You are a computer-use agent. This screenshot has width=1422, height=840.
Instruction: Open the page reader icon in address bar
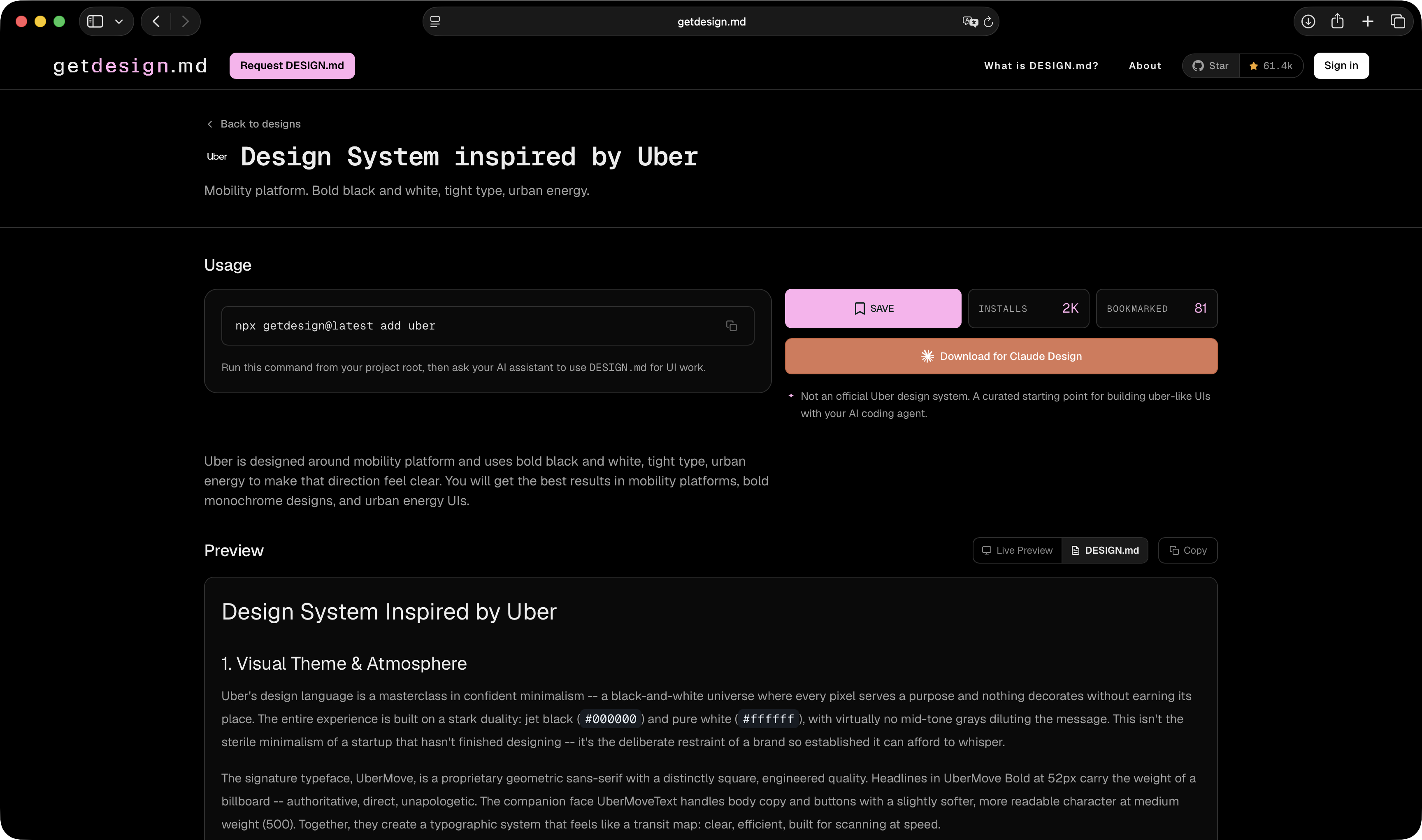coord(435,21)
